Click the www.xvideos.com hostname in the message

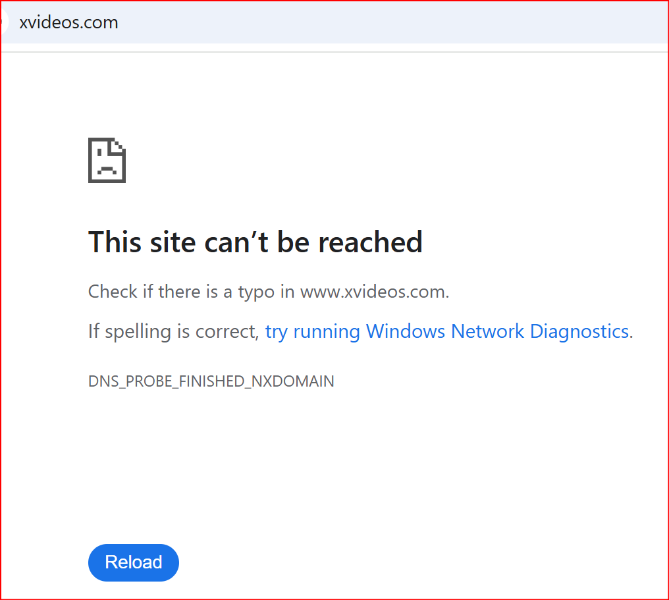373,292
